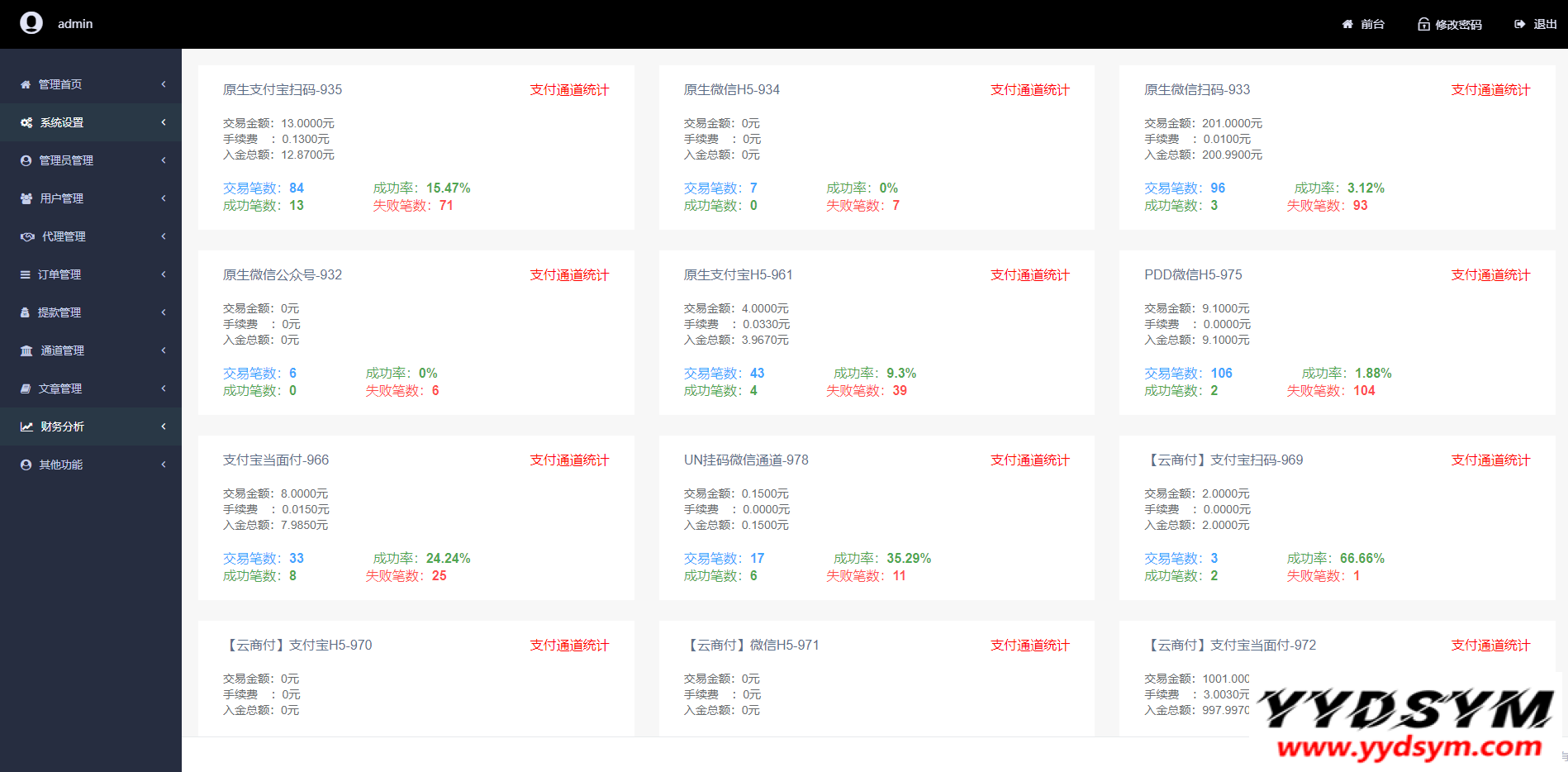Click the chart icon for 财务分析

tap(26, 427)
